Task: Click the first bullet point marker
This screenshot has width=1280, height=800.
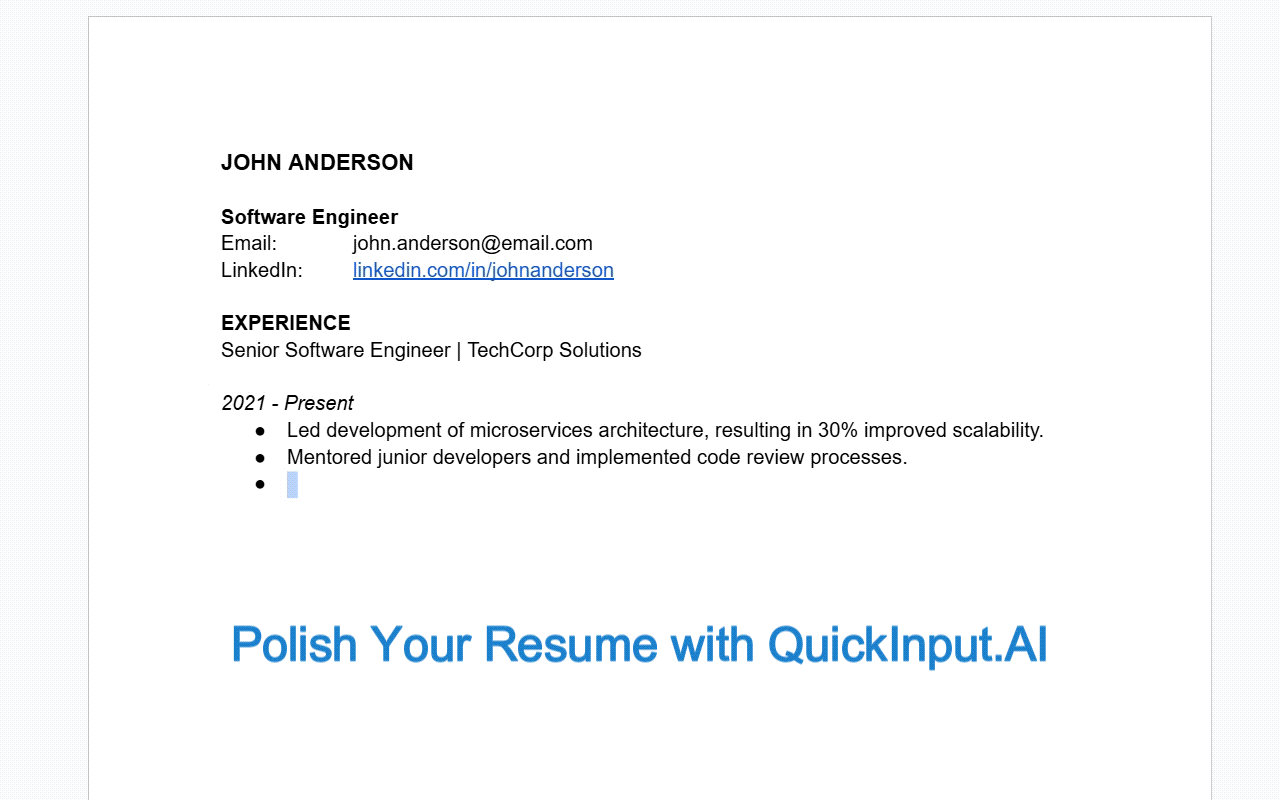Action: 260,430
